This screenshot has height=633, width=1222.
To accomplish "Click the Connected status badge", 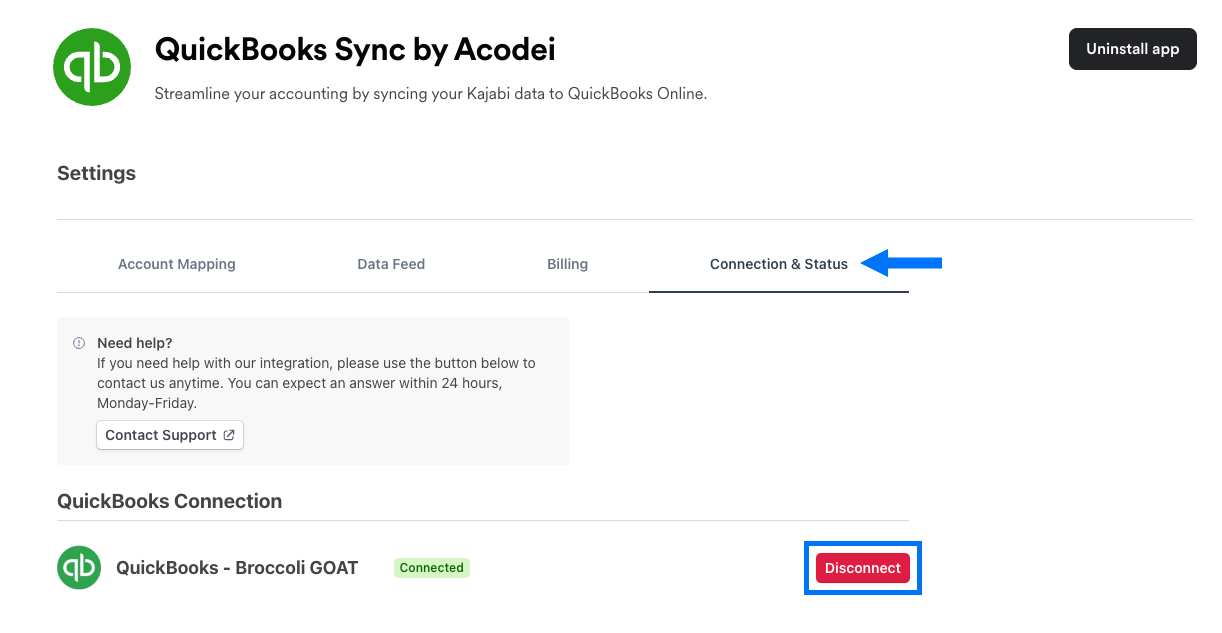I will coord(431,567).
